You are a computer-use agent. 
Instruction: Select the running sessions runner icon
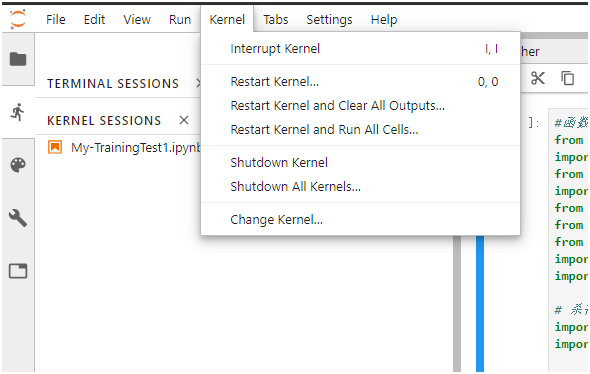pyautogui.click(x=18, y=112)
